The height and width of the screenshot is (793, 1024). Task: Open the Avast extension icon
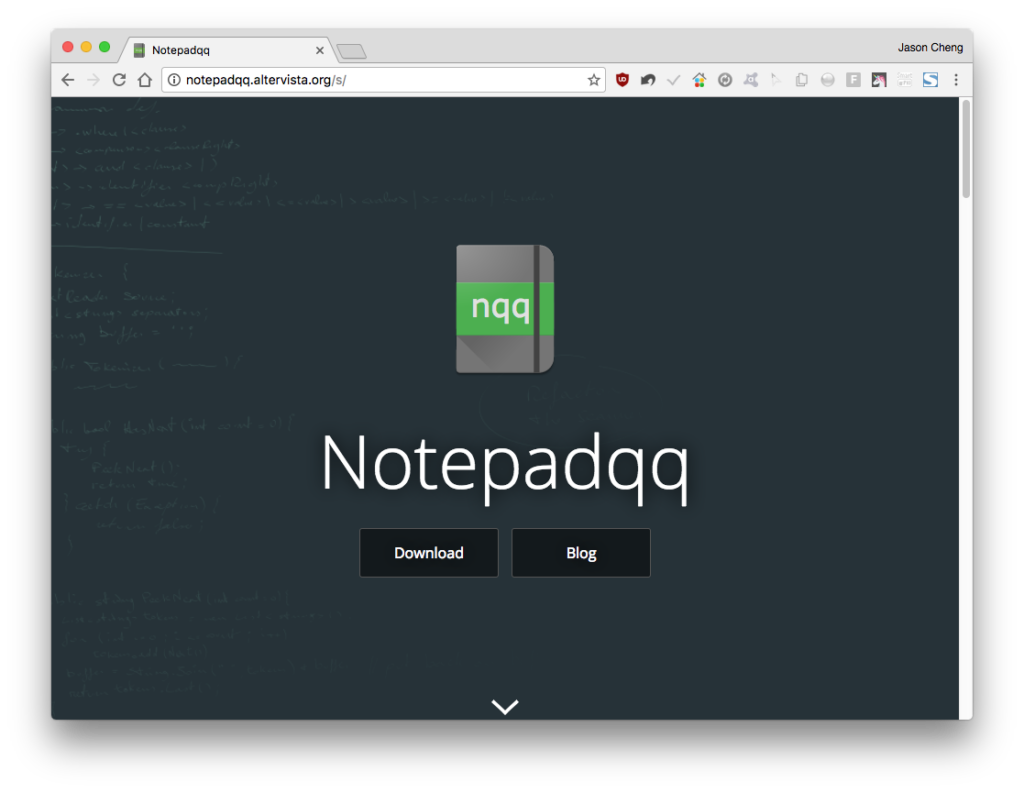click(750, 80)
